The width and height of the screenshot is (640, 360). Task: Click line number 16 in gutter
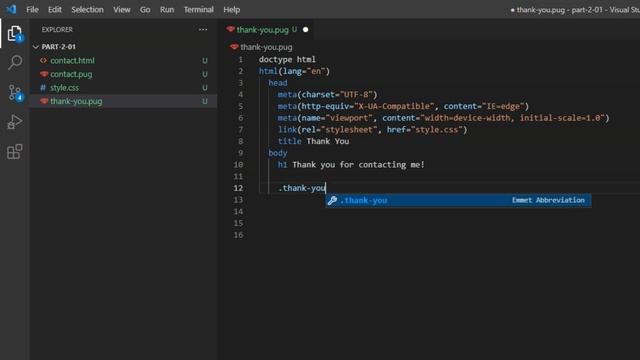[238, 235]
